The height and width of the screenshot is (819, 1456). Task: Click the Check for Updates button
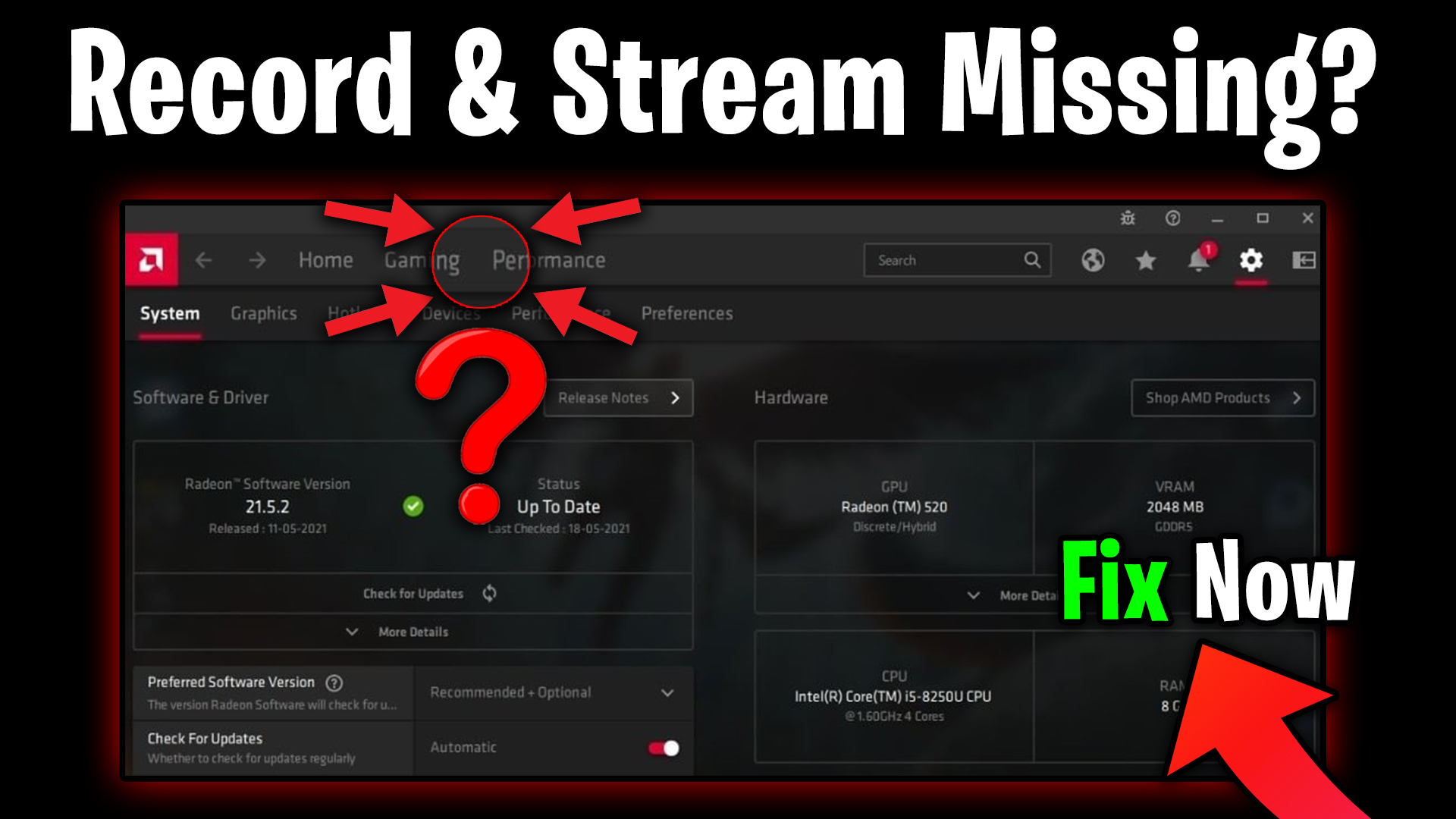(413, 593)
